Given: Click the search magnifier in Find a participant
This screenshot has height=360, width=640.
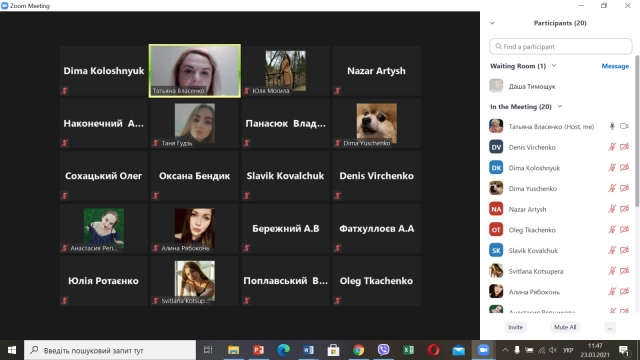Looking at the screenshot, I should pyautogui.click(x=498, y=47).
